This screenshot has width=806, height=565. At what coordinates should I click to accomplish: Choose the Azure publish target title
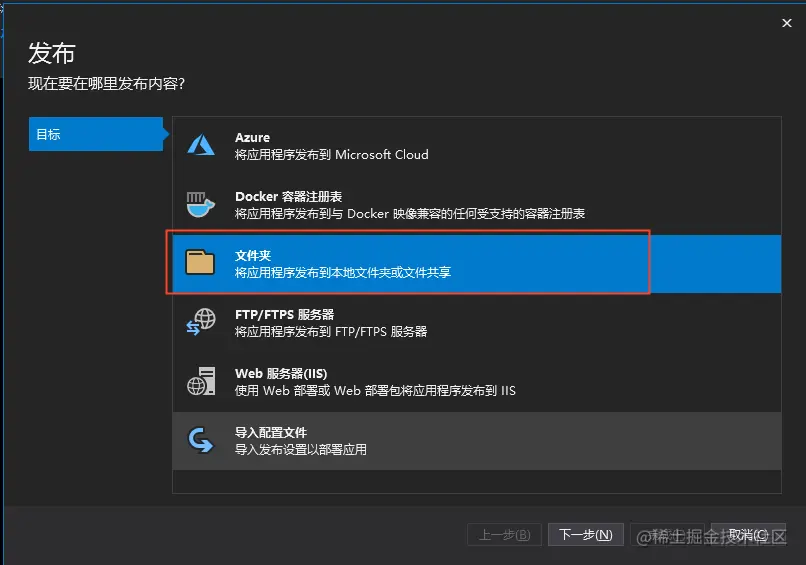[252, 137]
